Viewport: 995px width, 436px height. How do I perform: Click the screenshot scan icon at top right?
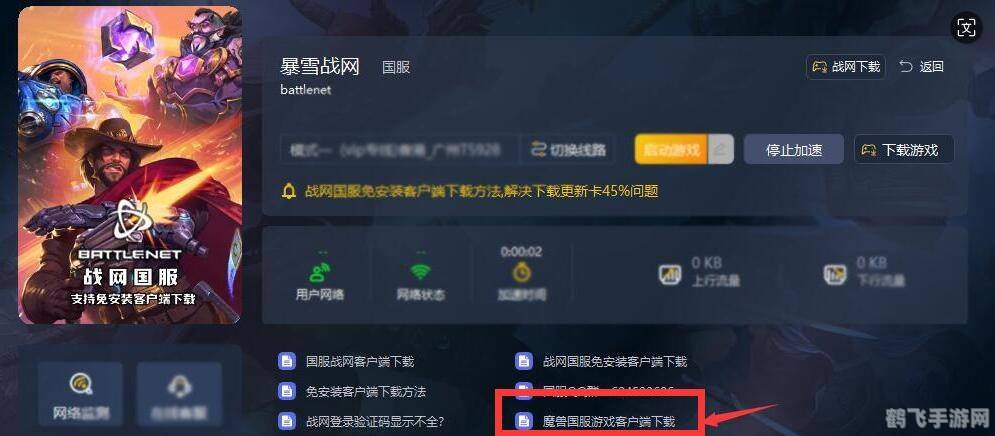(966, 28)
